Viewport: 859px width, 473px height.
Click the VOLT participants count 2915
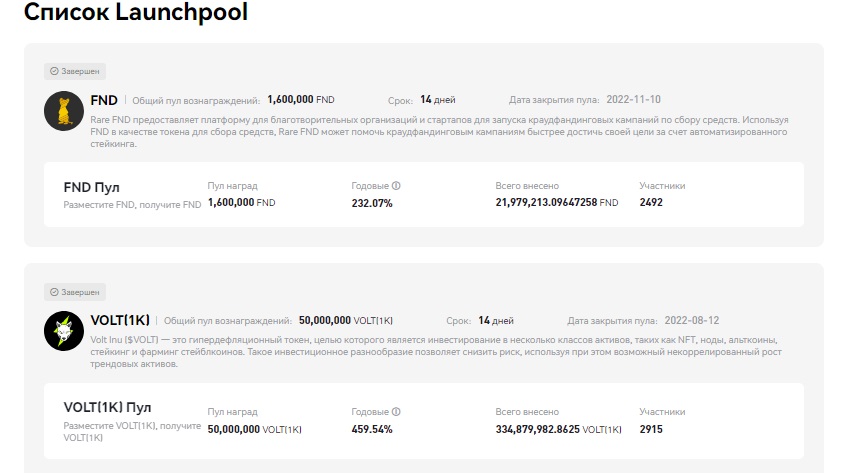pos(651,429)
